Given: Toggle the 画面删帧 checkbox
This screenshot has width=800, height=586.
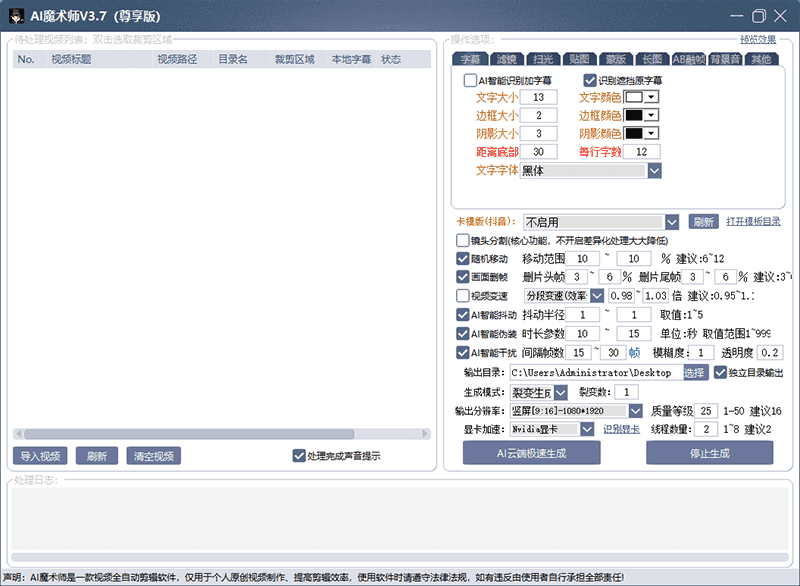Looking at the screenshot, I should pyautogui.click(x=462, y=277).
